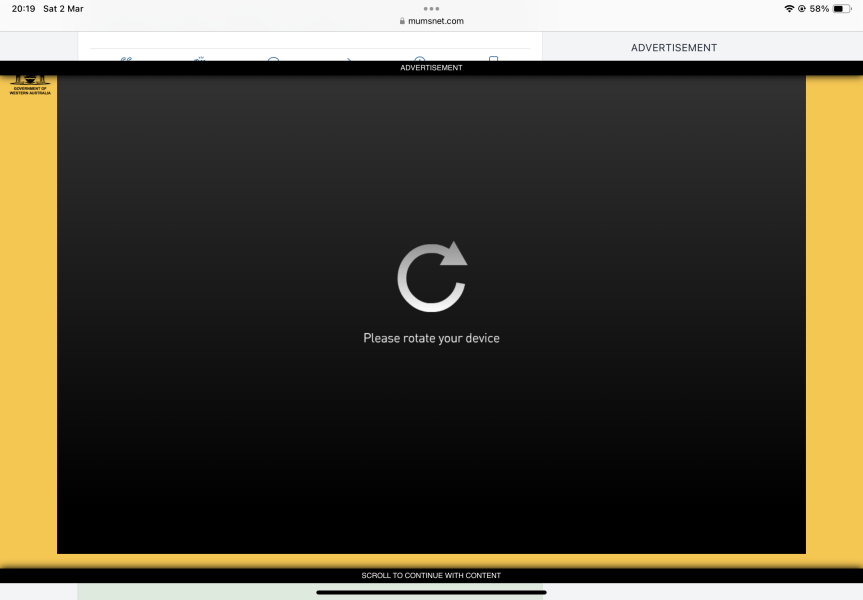863x600 pixels.
Task: Open the emoji reaction icon
Action: click(x=199, y=61)
